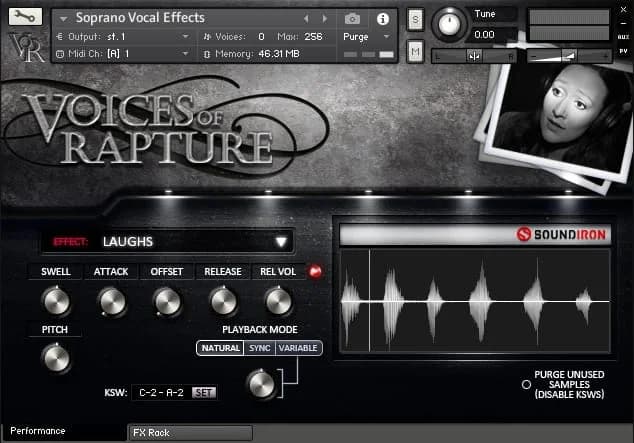634x443 pixels.
Task: Click the Soprano Vocal Effects title
Action: pos(140,18)
